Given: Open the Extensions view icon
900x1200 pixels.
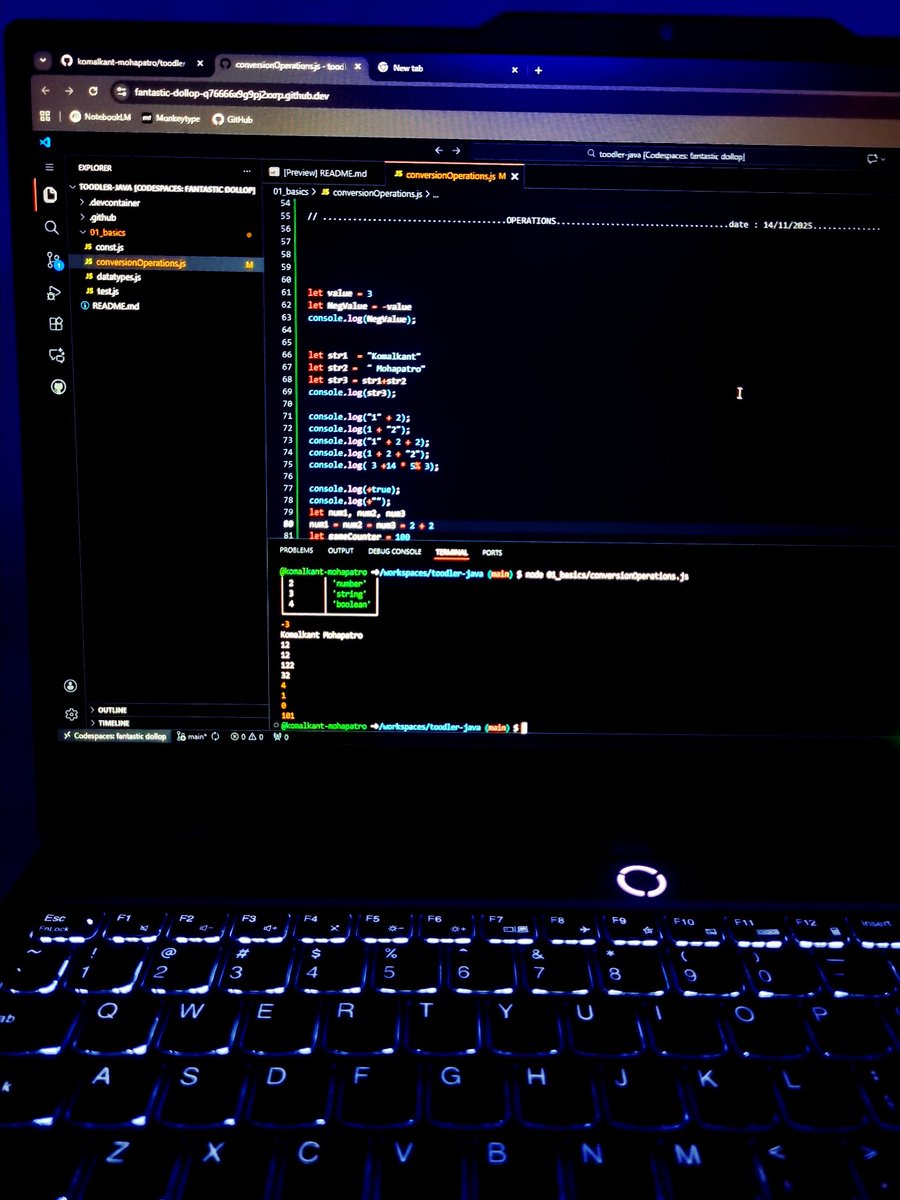Looking at the screenshot, I should tap(55, 324).
